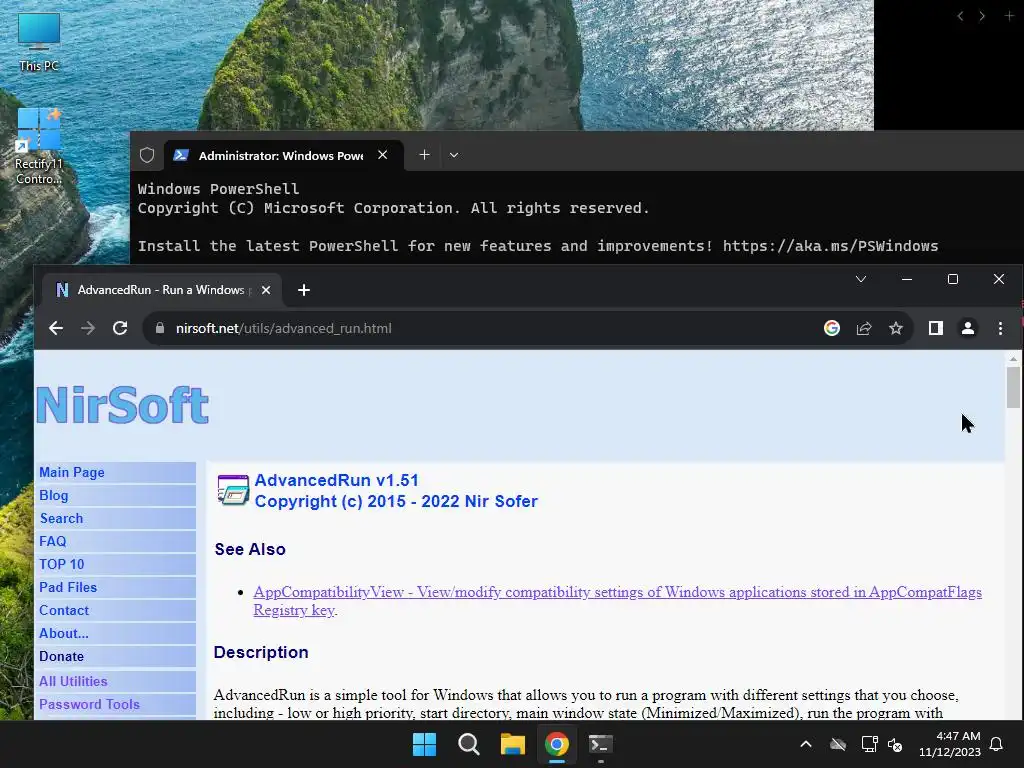Viewport: 1024px width, 768px height.
Task: Click the cloud sync tray icon
Action: click(x=838, y=744)
